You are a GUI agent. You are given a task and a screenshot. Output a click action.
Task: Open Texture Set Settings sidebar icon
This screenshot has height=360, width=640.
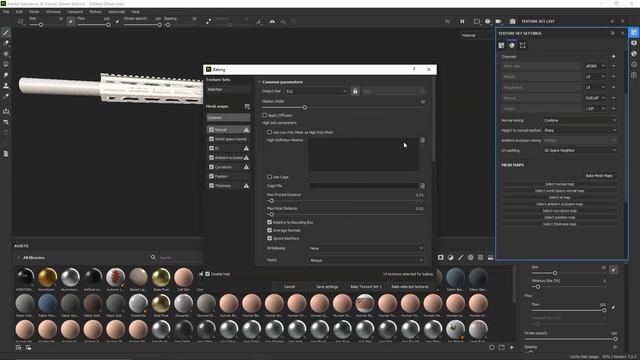[x=633, y=33]
